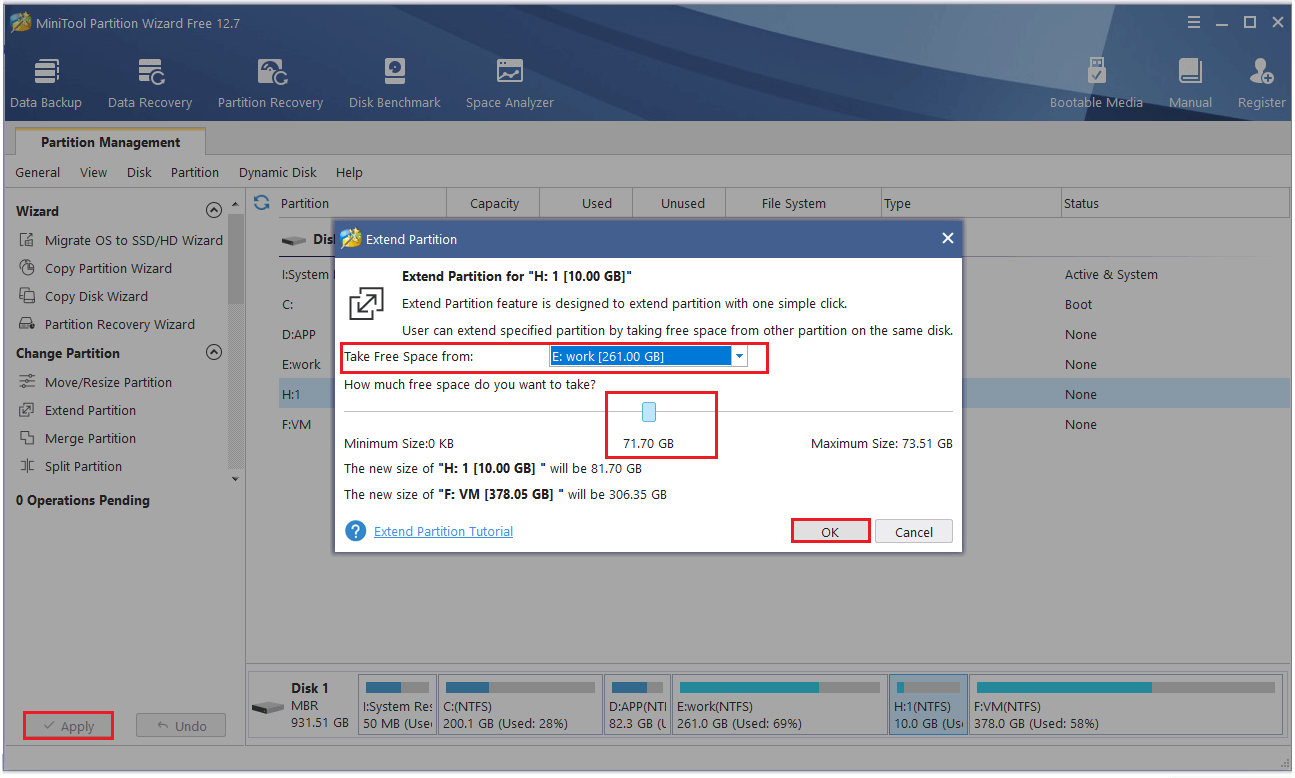Select H:1(NTFS) block in disk map
This screenshot has width=1295, height=778.
[928, 705]
